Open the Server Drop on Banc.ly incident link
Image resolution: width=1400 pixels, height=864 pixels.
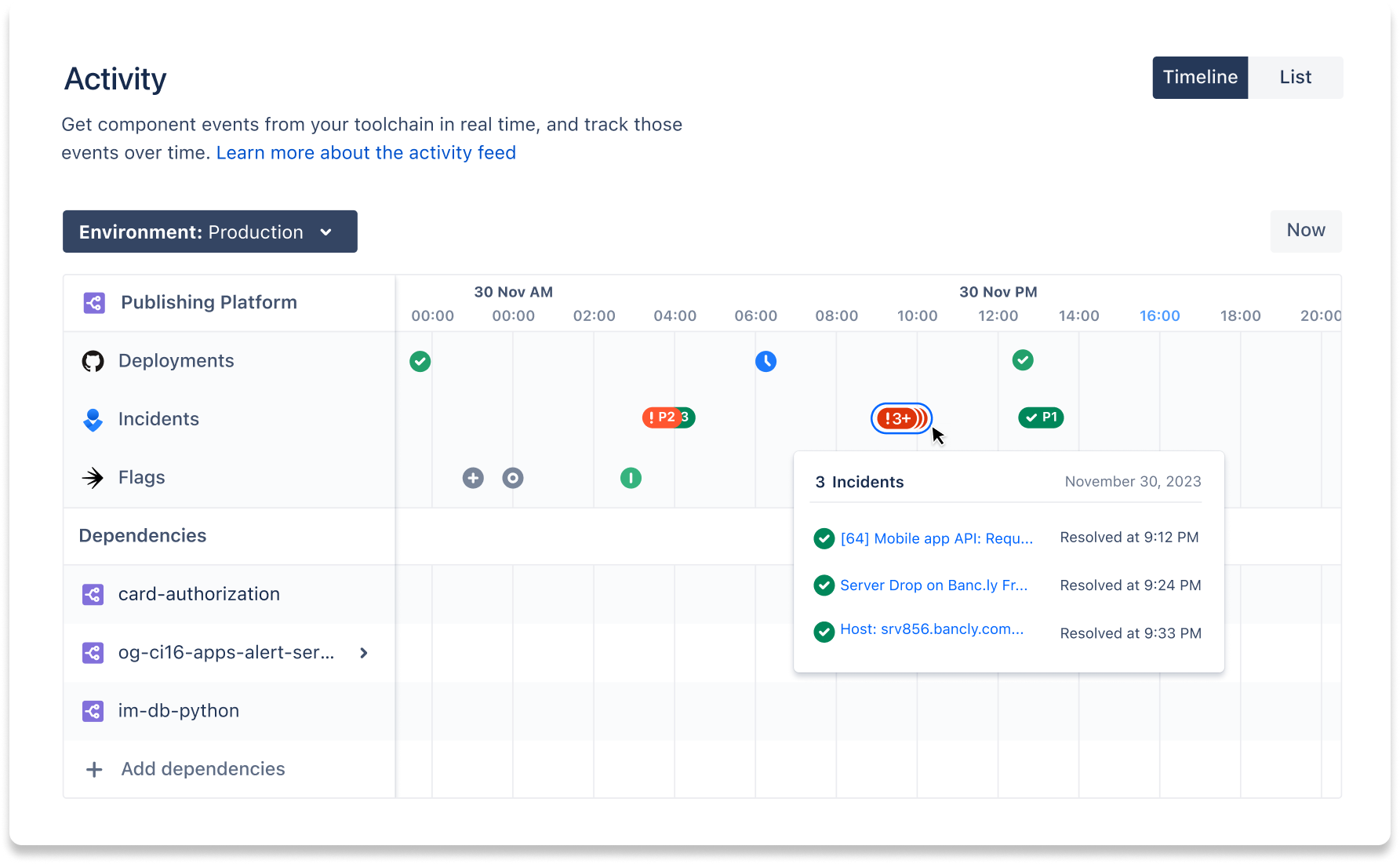tap(933, 585)
